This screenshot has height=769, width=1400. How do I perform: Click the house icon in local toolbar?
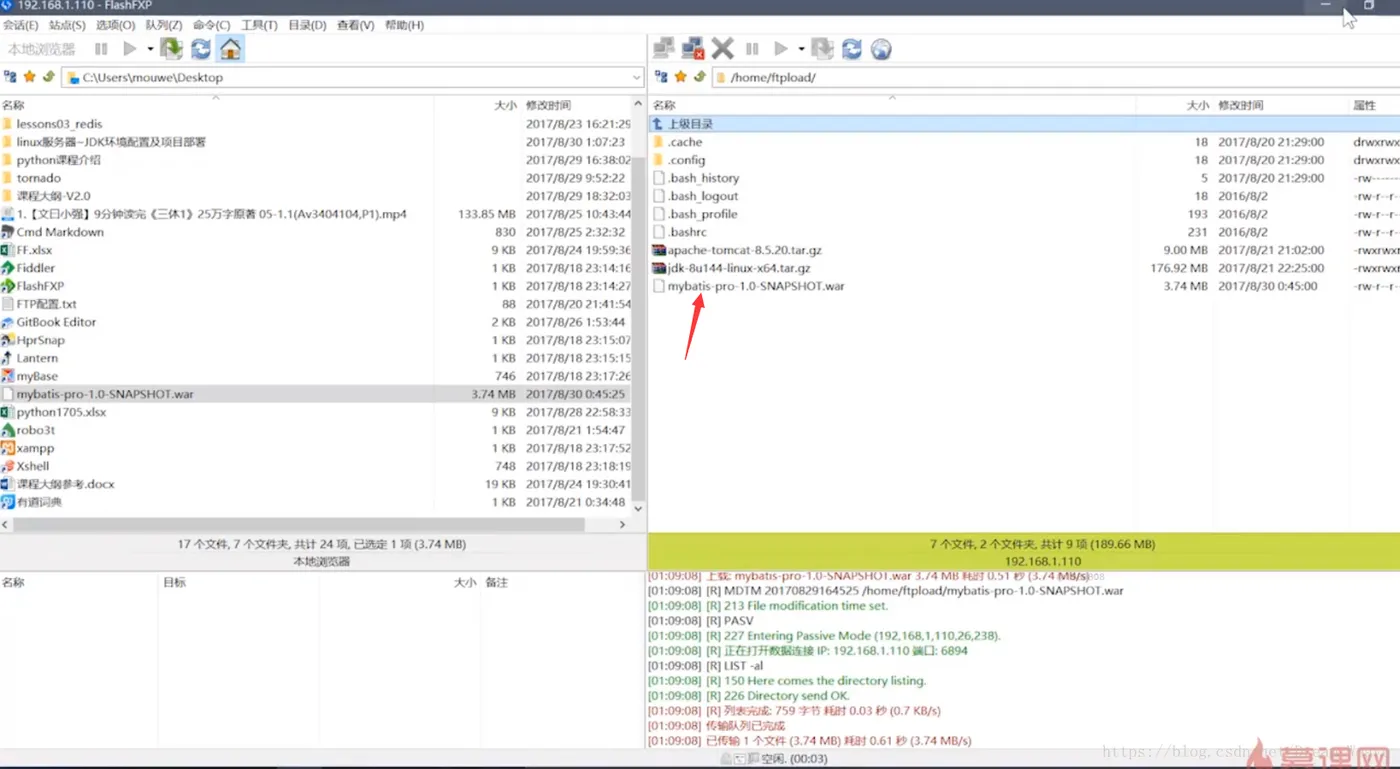[x=230, y=49]
